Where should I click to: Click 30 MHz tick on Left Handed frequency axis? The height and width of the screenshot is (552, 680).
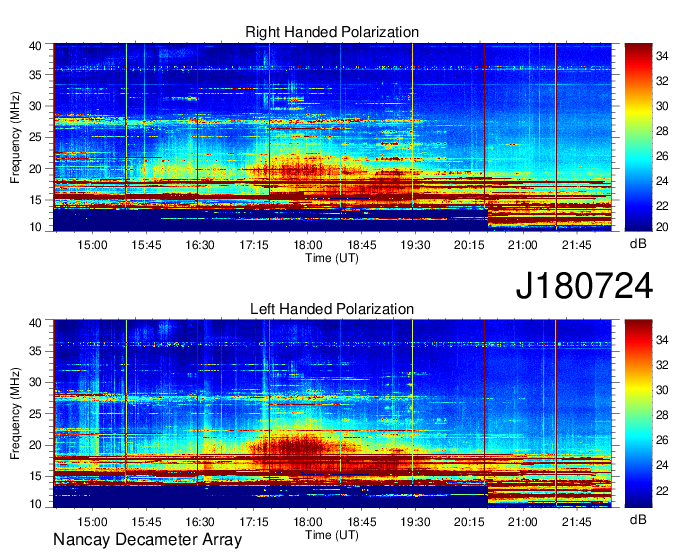point(35,382)
